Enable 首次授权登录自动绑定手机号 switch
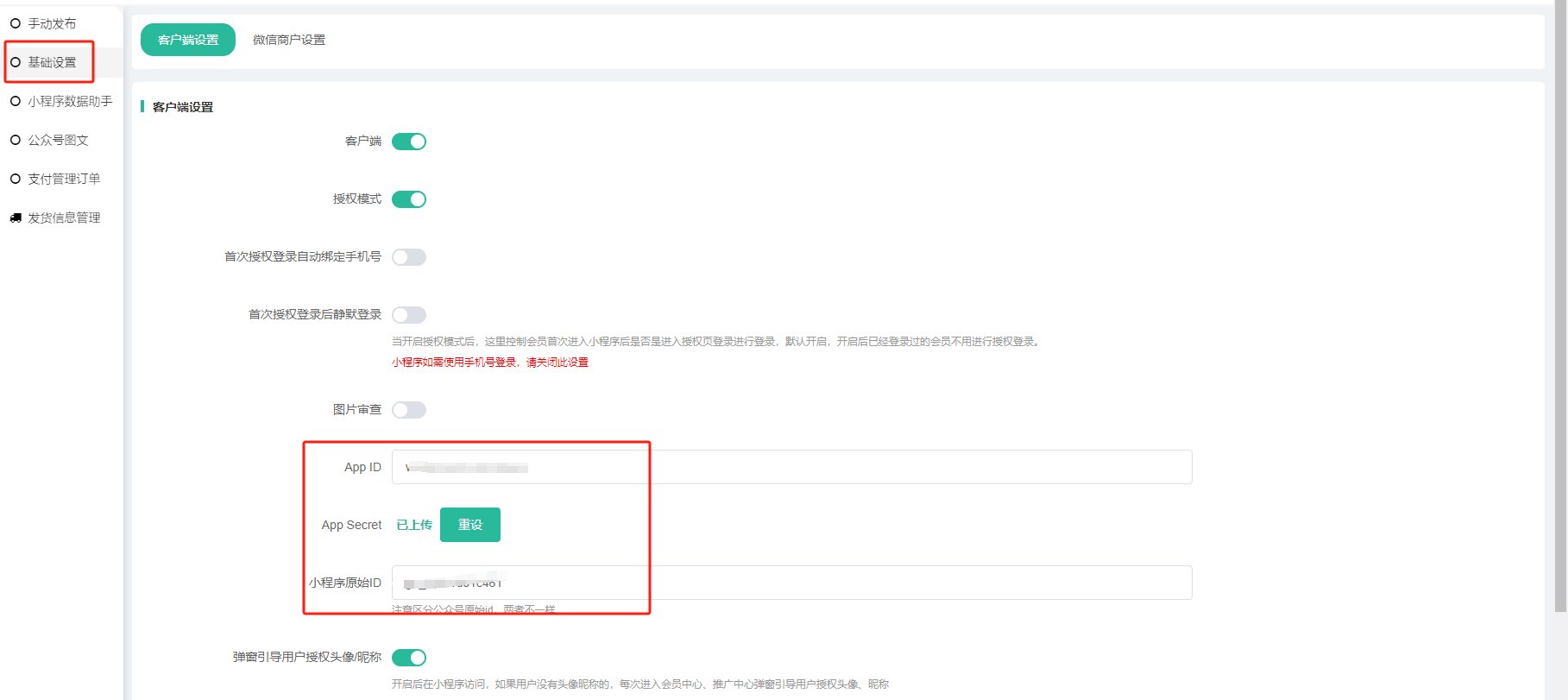The height and width of the screenshot is (700, 1568). [409, 257]
